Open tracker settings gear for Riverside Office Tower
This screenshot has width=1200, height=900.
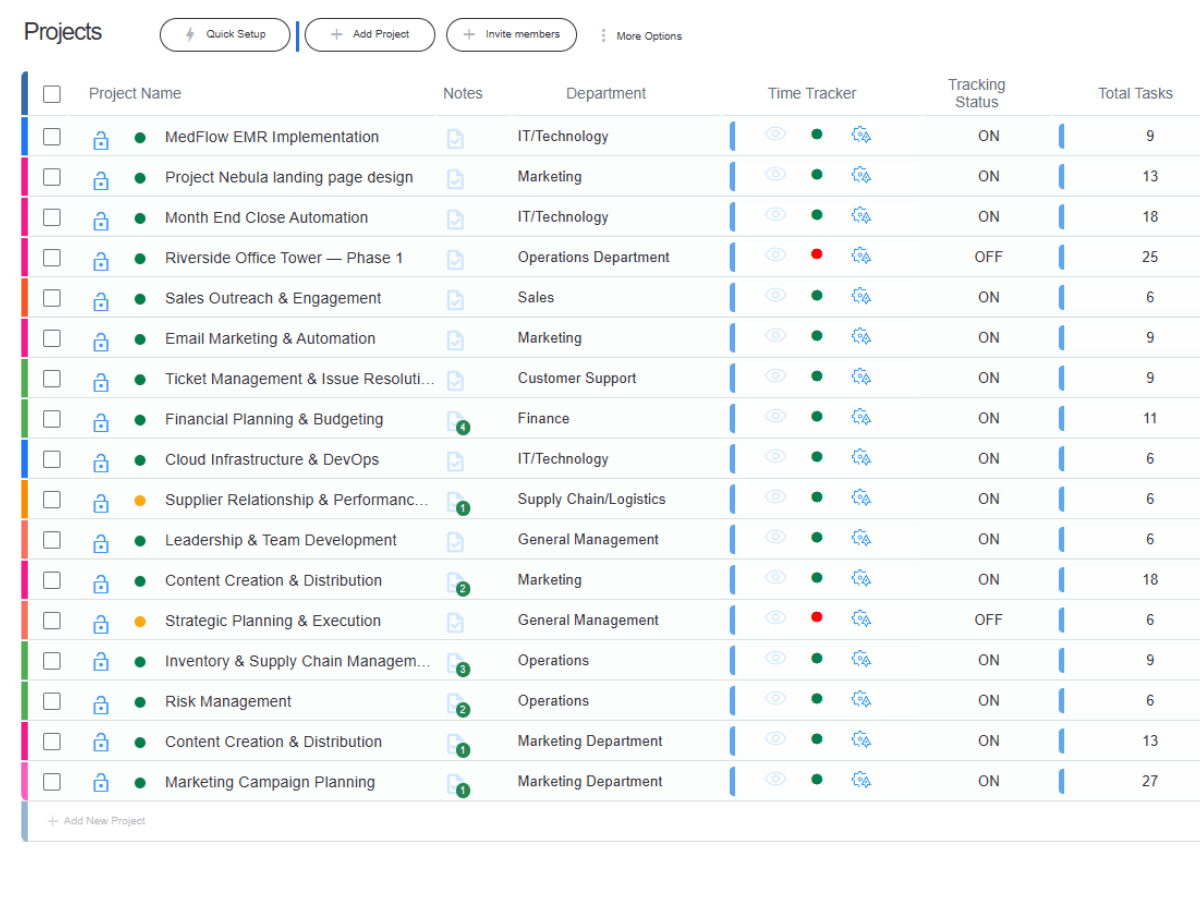tap(861, 256)
